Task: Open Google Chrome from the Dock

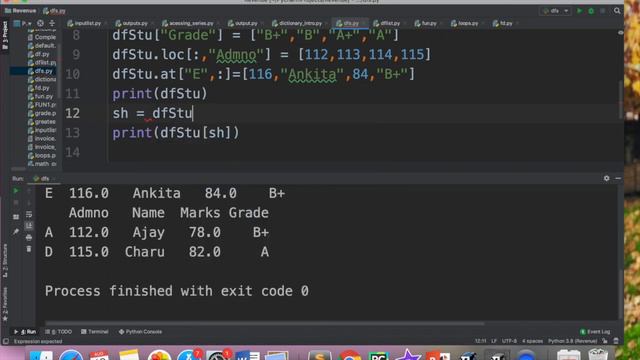Action: [349, 355]
